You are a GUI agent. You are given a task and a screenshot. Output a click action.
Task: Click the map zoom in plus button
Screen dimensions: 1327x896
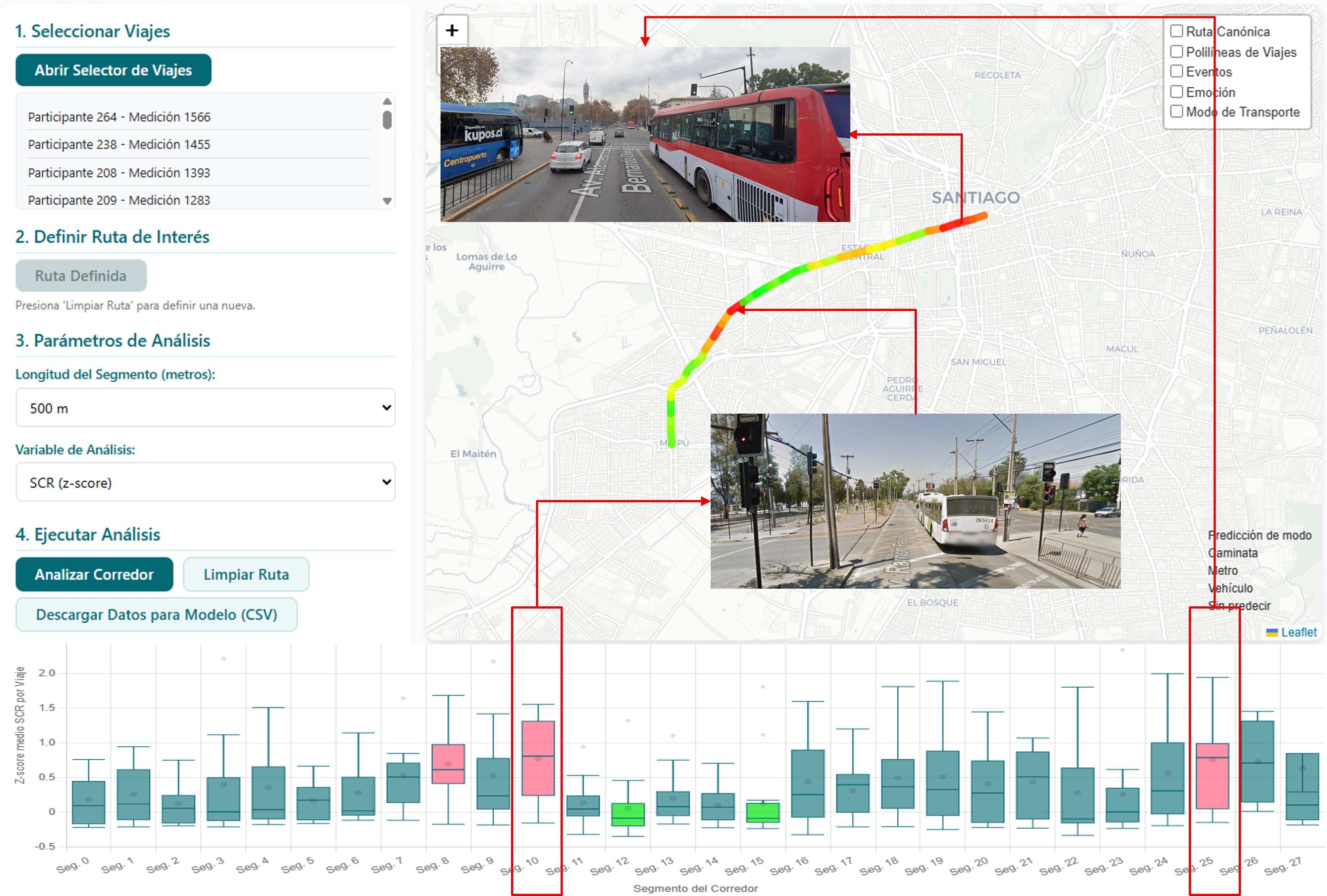pos(452,30)
